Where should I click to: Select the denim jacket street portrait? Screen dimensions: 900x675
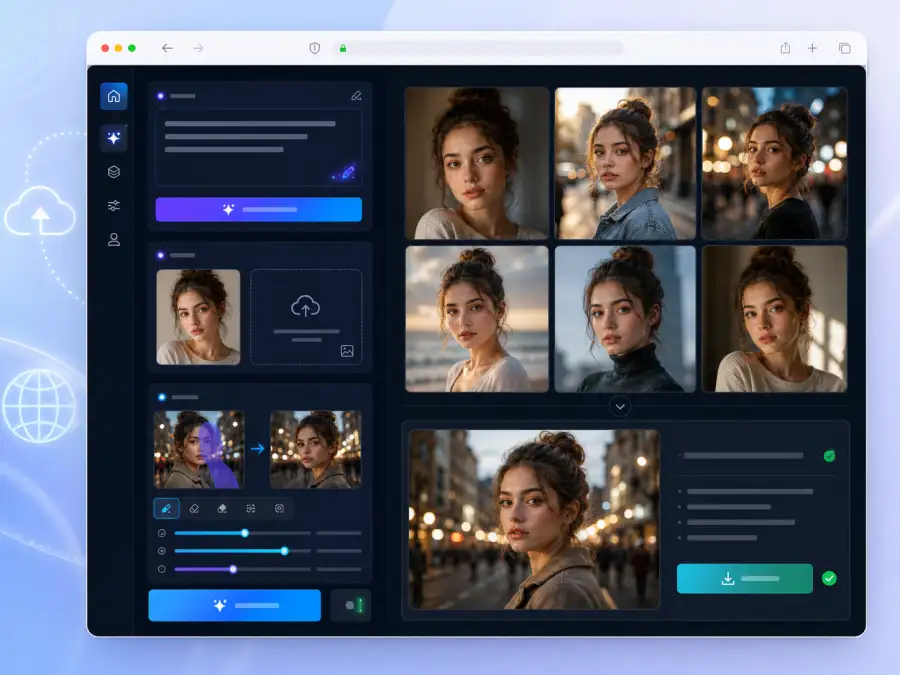[x=625, y=163]
